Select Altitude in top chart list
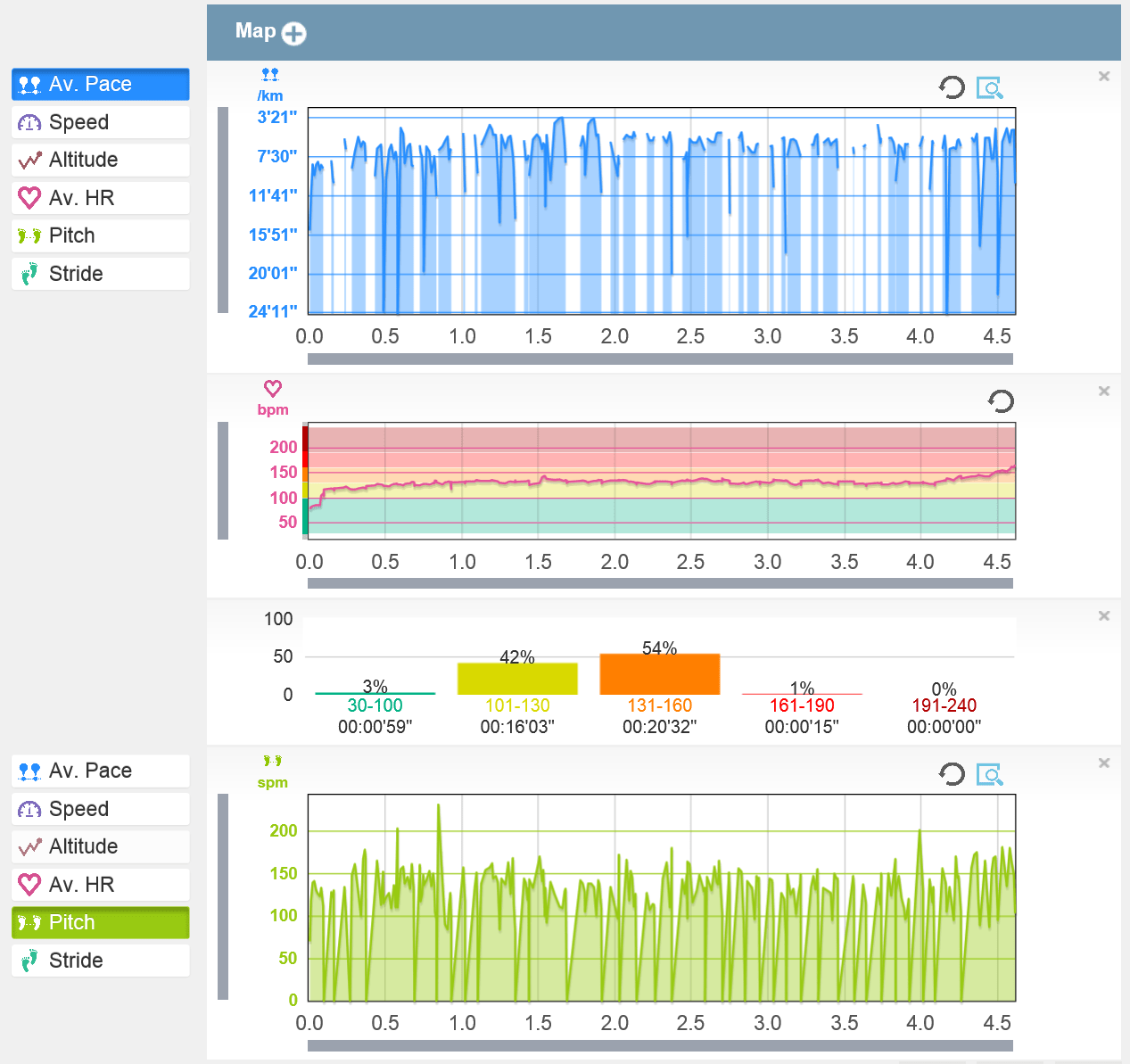1130x1064 pixels. pos(101,160)
